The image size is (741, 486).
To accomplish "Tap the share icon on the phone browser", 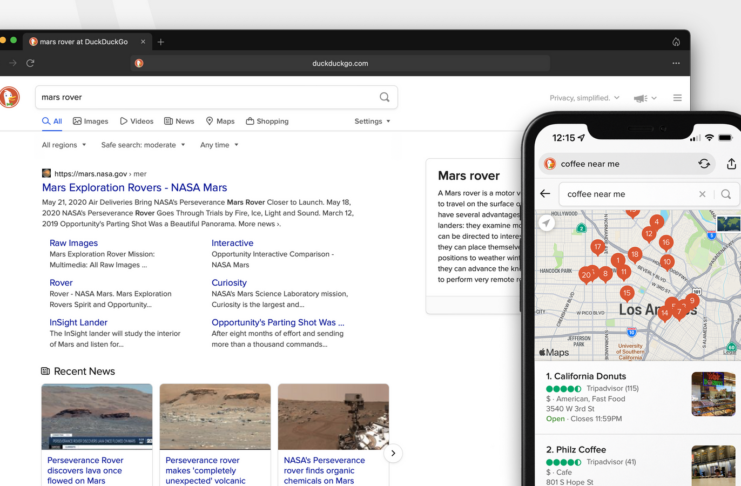I will point(731,164).
